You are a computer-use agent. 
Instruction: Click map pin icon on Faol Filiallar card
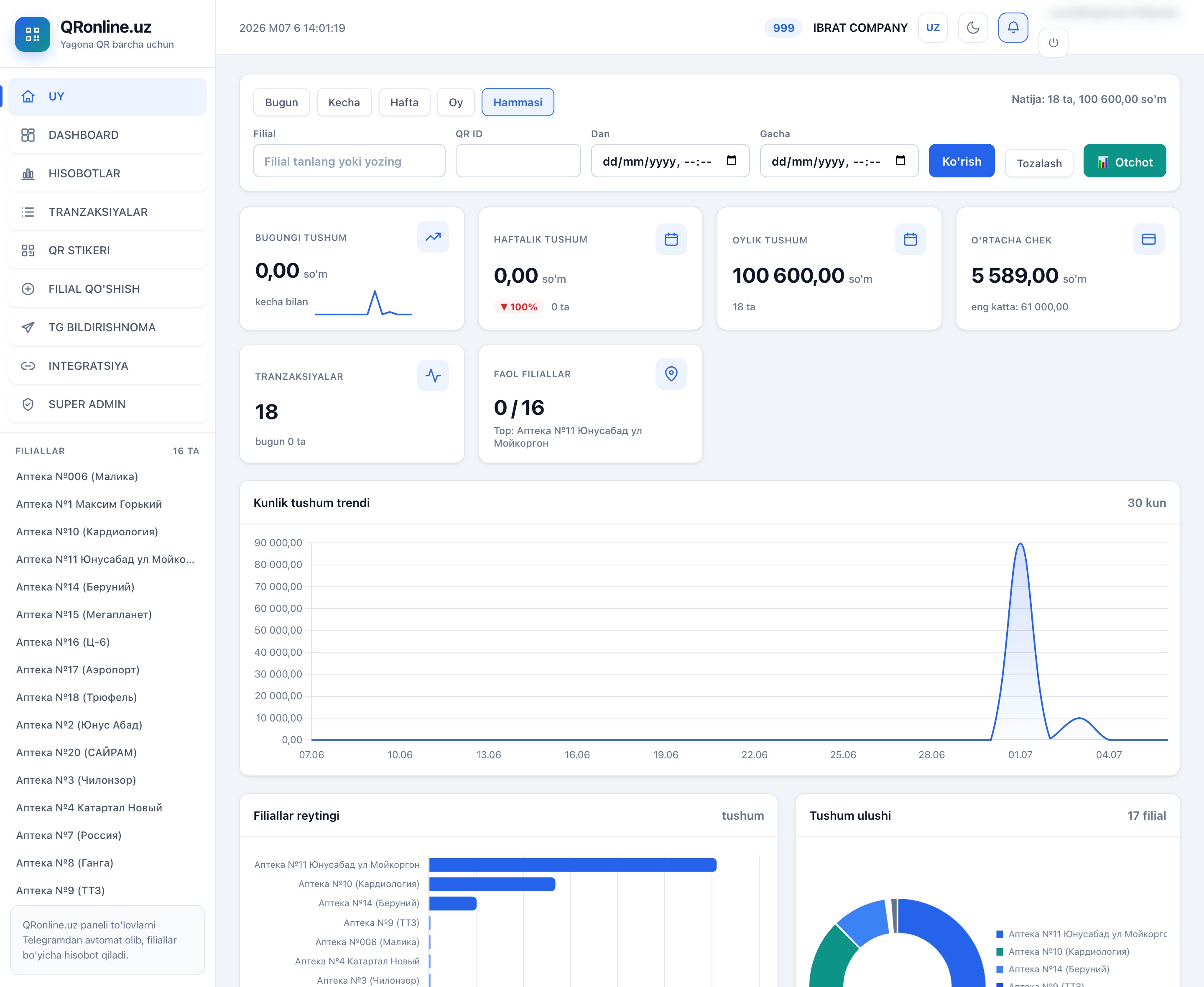pos(671,373)
